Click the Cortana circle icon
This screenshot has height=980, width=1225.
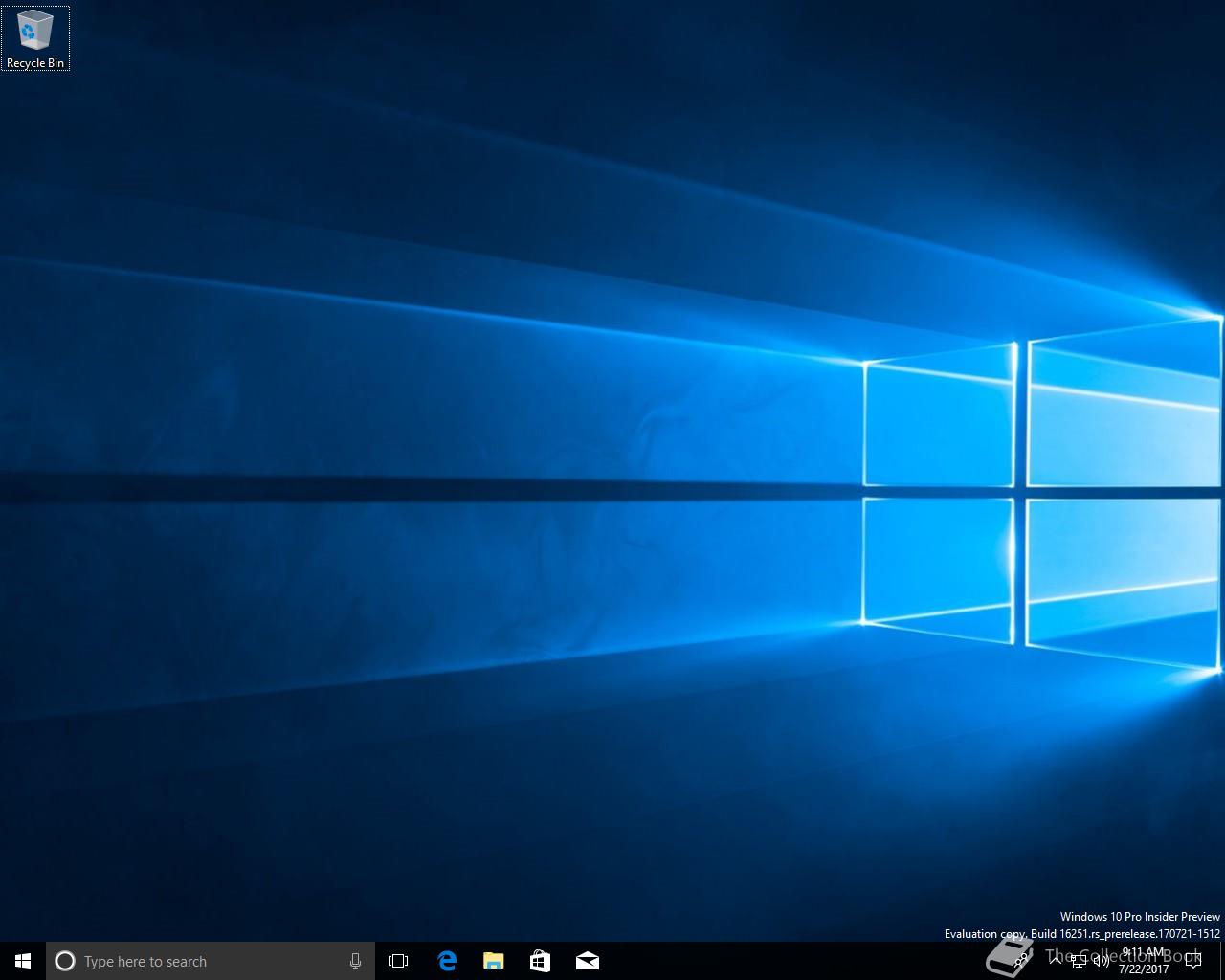click(x=65, y=961)
